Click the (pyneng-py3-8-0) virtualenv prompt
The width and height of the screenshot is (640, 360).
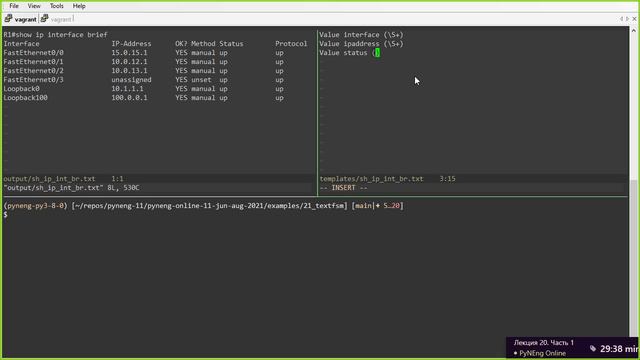coord(36,206)
